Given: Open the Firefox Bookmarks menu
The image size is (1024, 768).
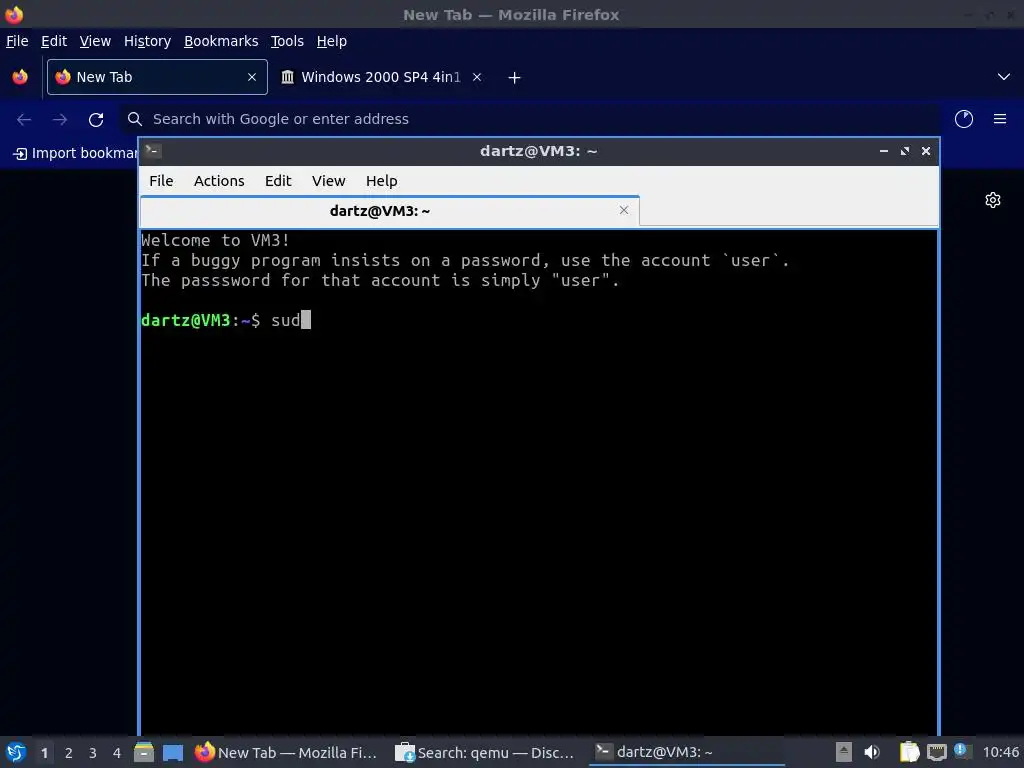Looking at the screenshot, I should click(221, 41).
